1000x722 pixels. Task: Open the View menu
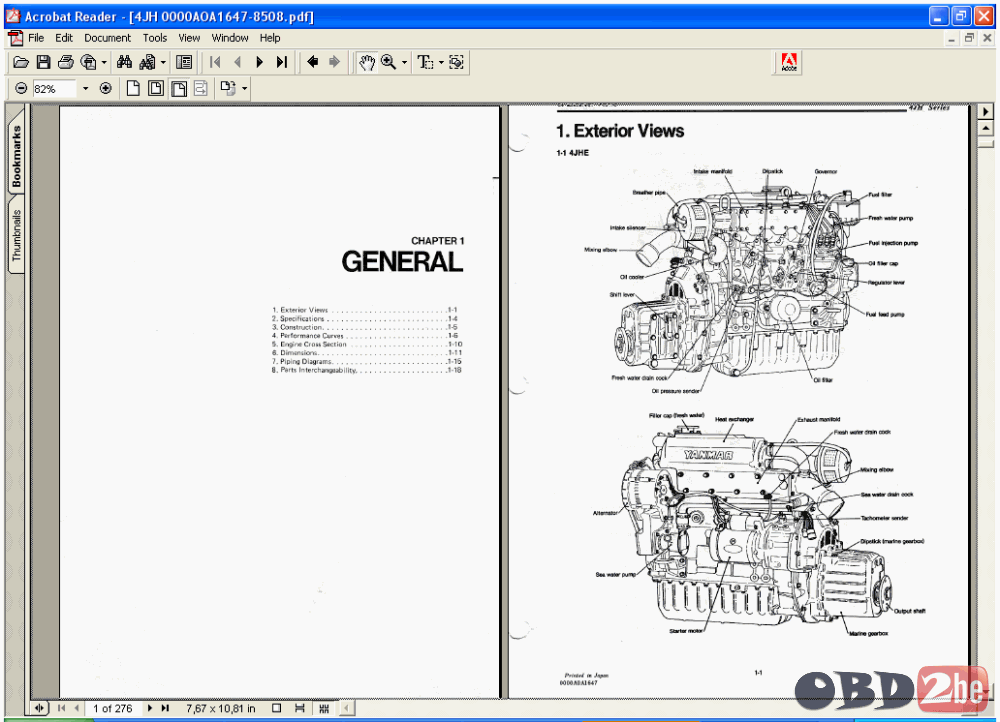point(189,38)
